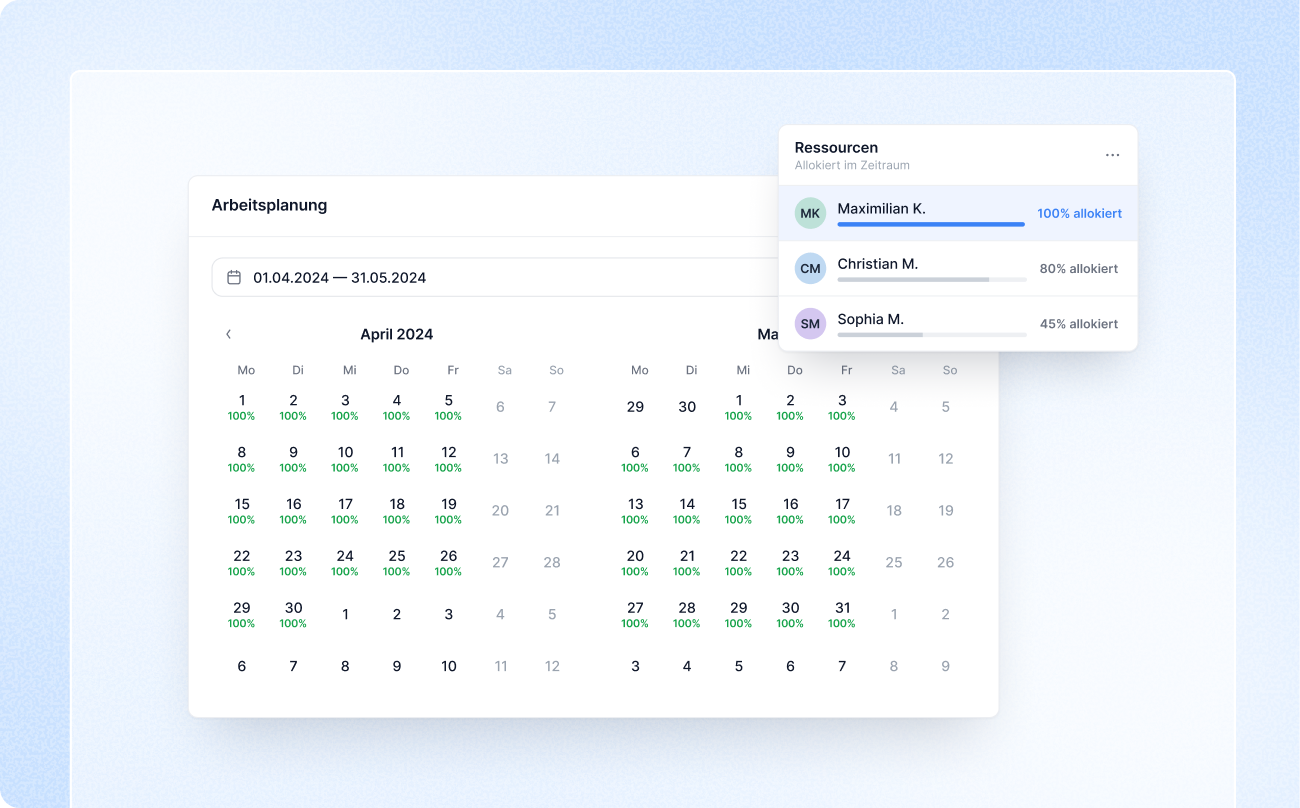This screenshot has width=1300, height=808.
Task: Select May 13 in the May calendar
Action: 635,510
